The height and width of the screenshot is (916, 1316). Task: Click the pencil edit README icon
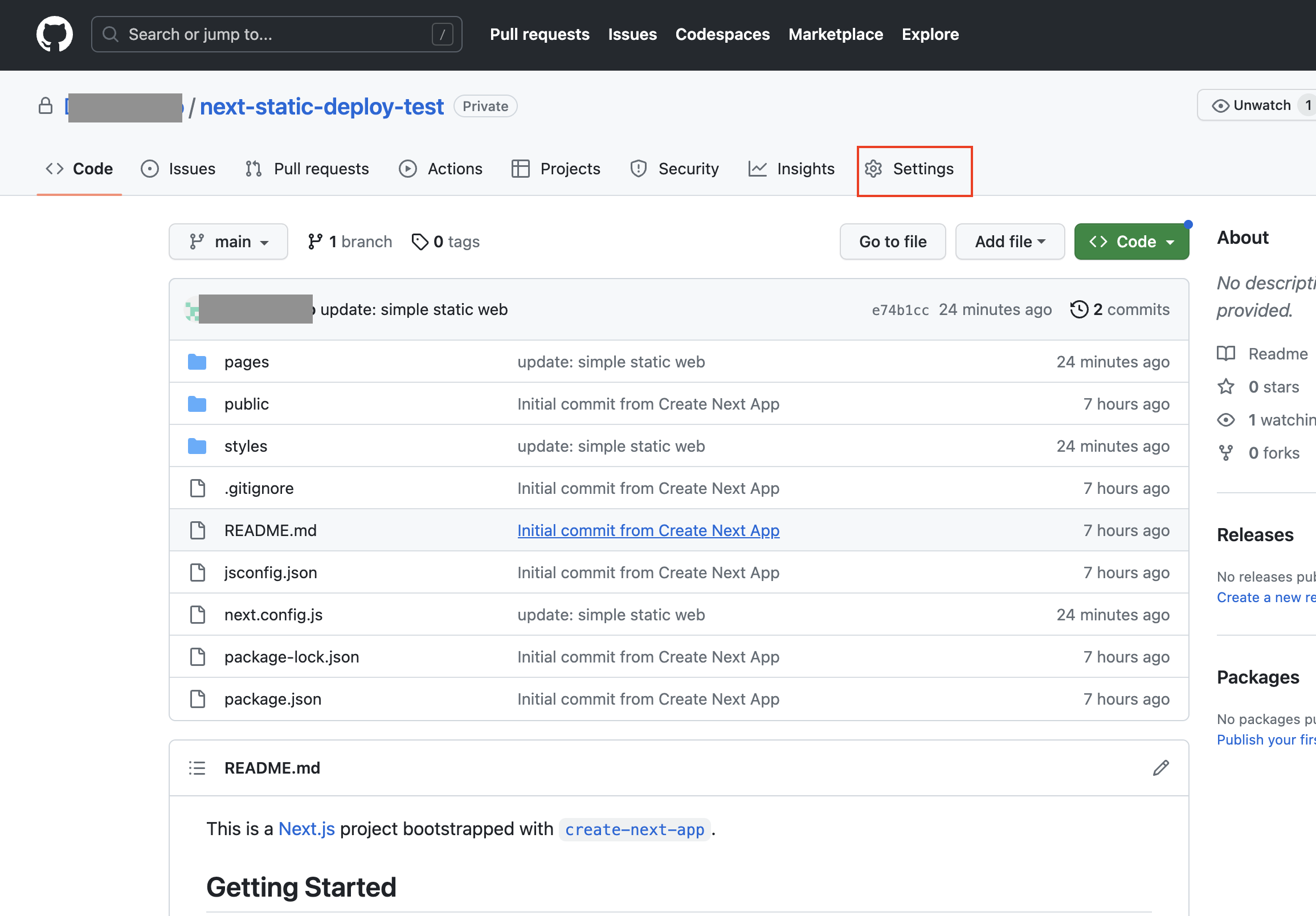tap(1160, 768)
